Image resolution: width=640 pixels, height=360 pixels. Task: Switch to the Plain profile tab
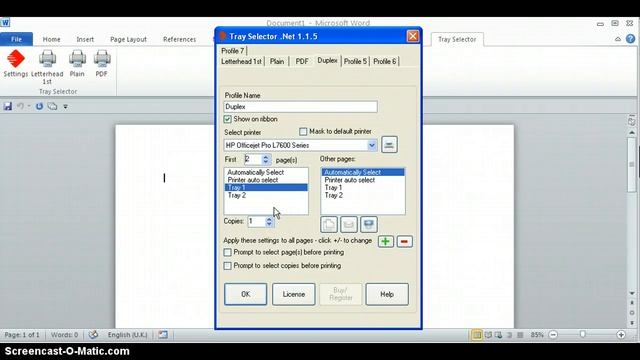coord(277,61)
